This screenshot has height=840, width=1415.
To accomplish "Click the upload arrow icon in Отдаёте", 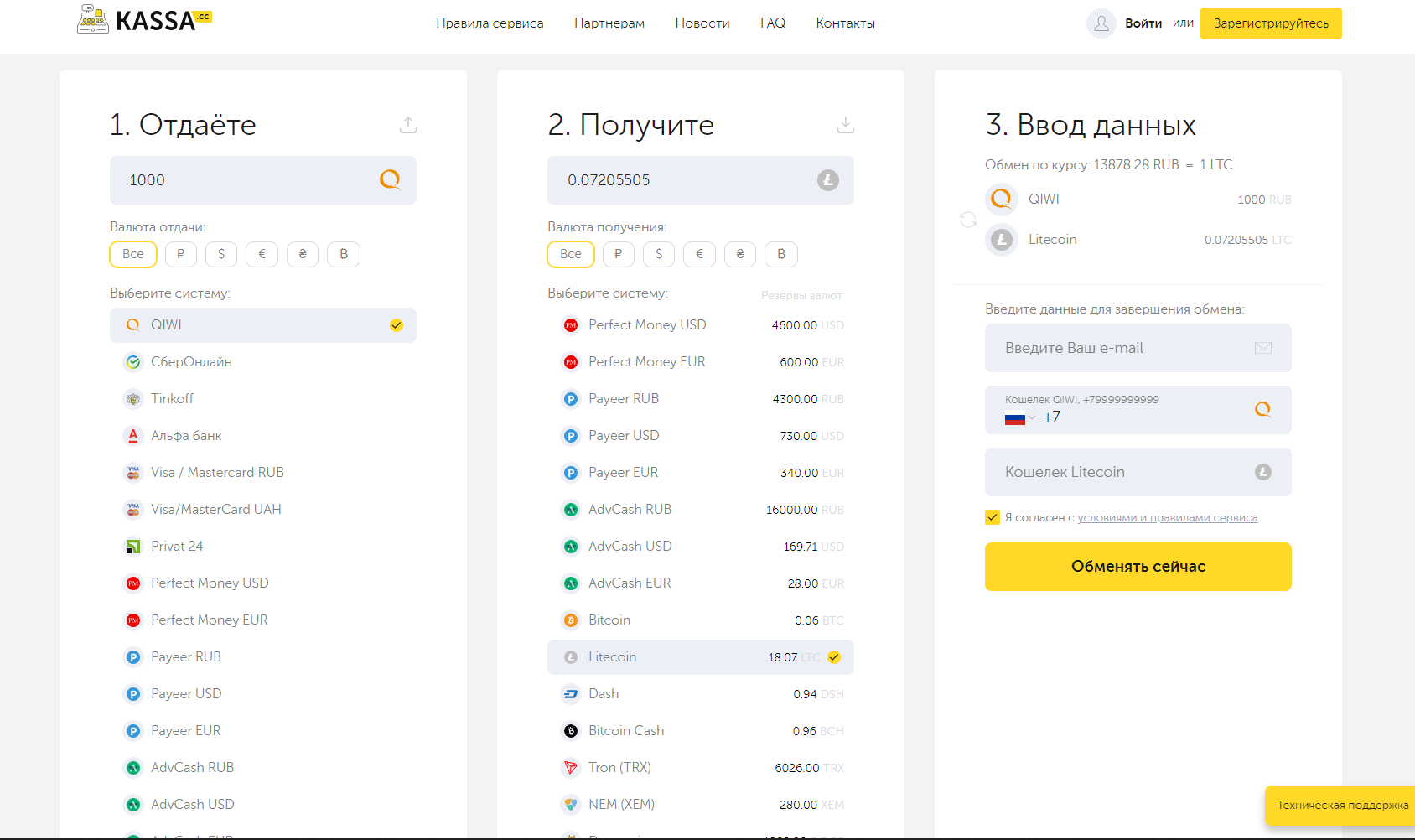I will coord(408,125).
